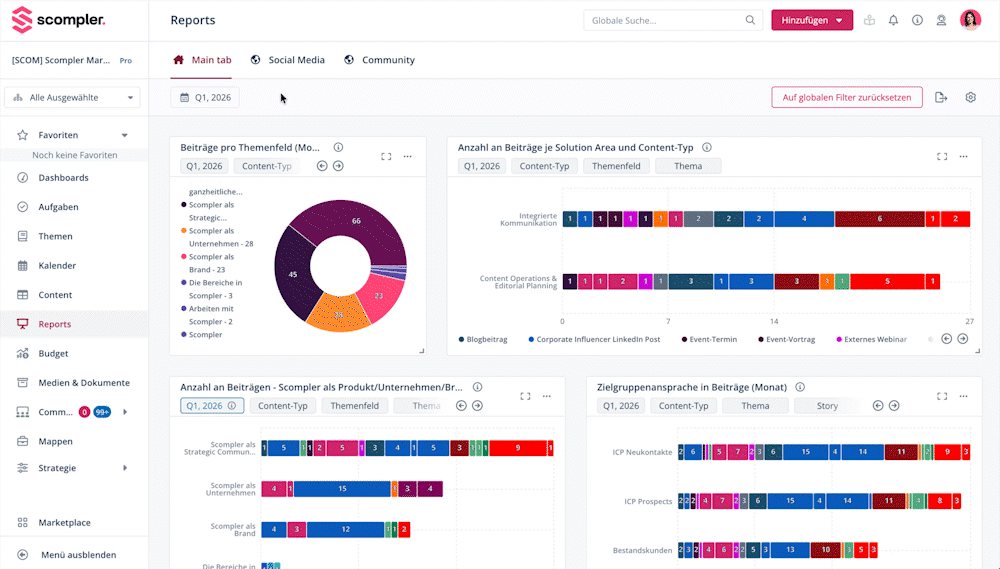1000x569 pixels.
Task: Go to previous legend page in Solution Area chart
Action: point(946,339)
